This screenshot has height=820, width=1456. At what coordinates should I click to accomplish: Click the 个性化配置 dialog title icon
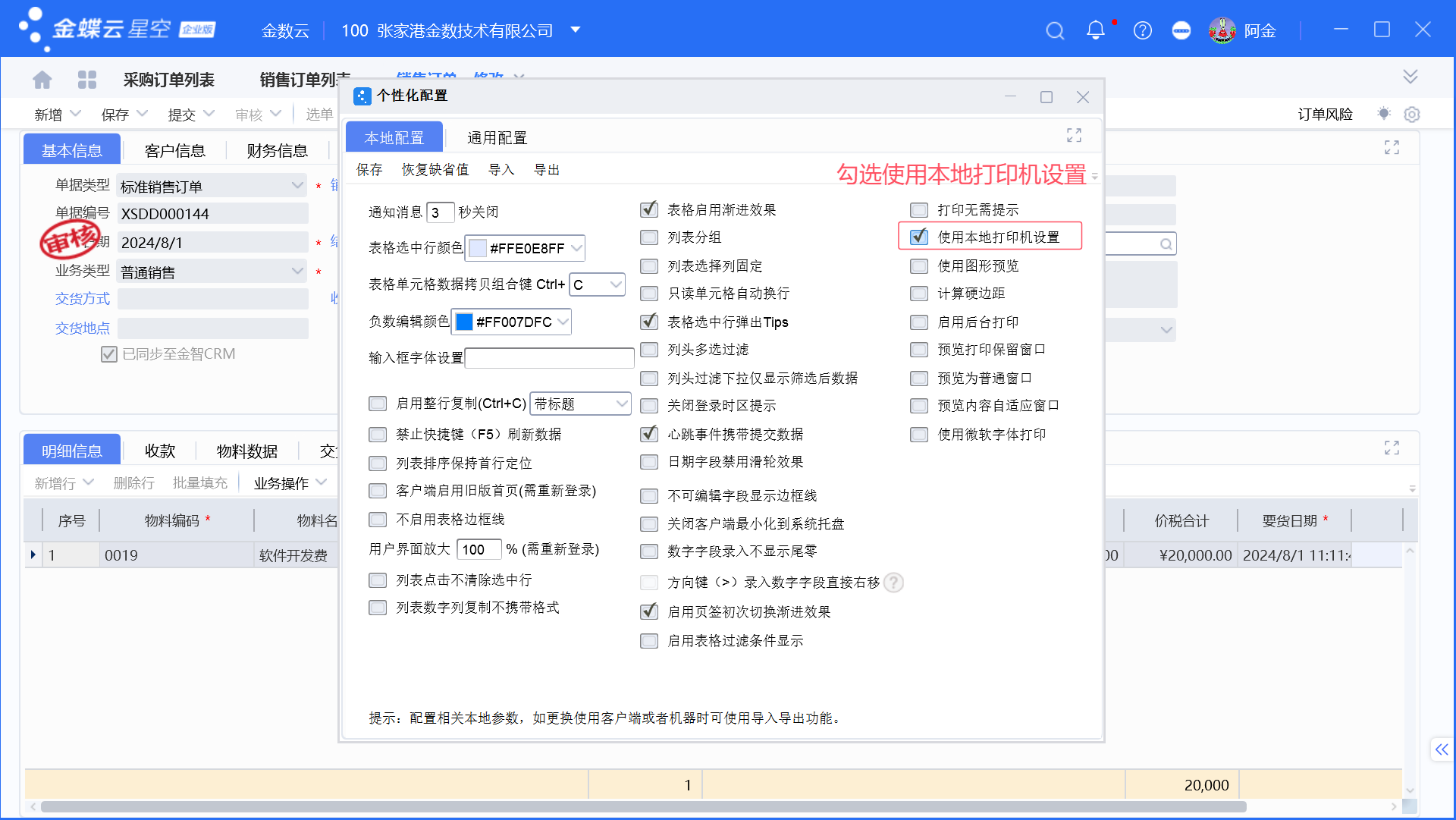(x=362, y=96)
